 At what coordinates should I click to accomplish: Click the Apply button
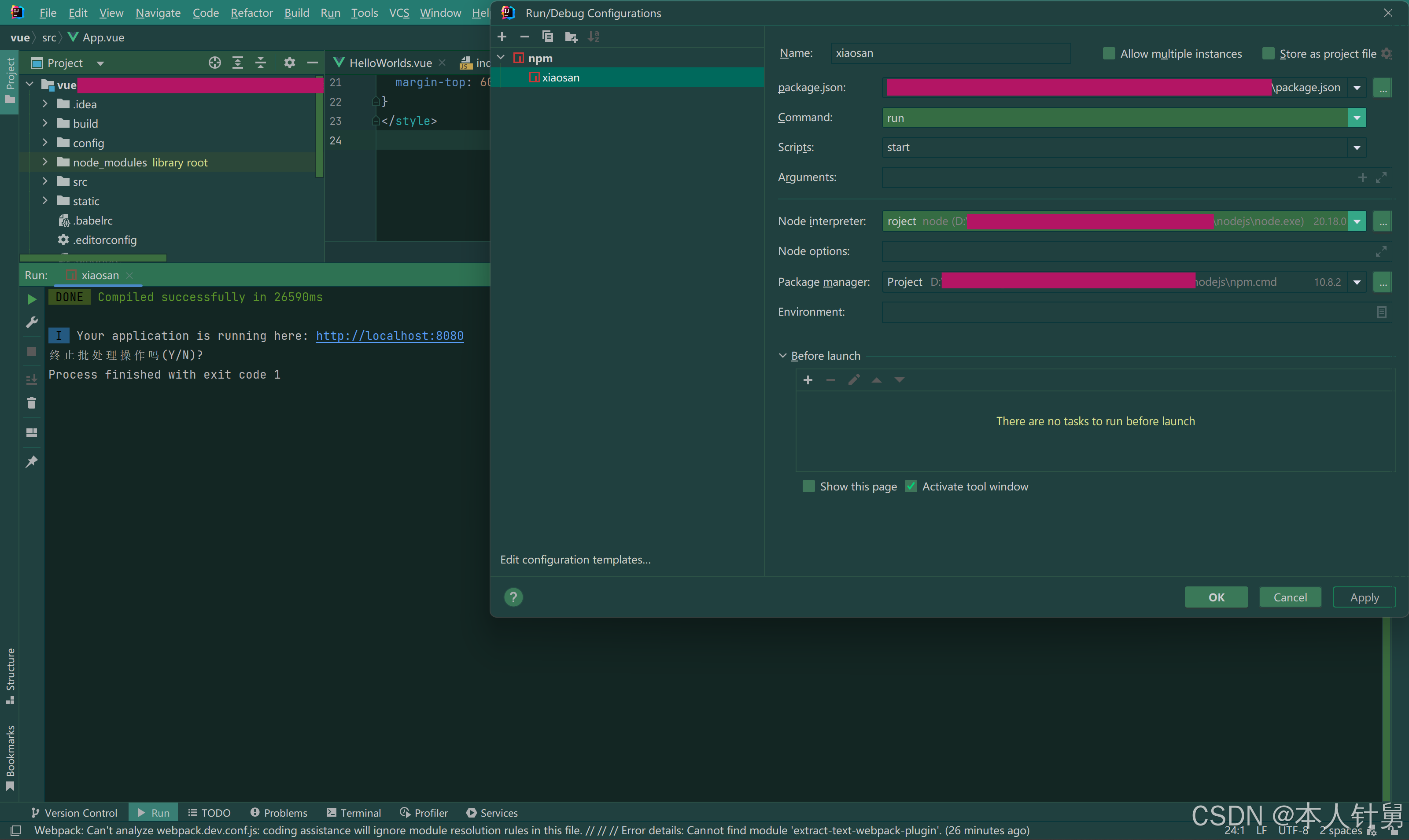(x=1364, y=597)
